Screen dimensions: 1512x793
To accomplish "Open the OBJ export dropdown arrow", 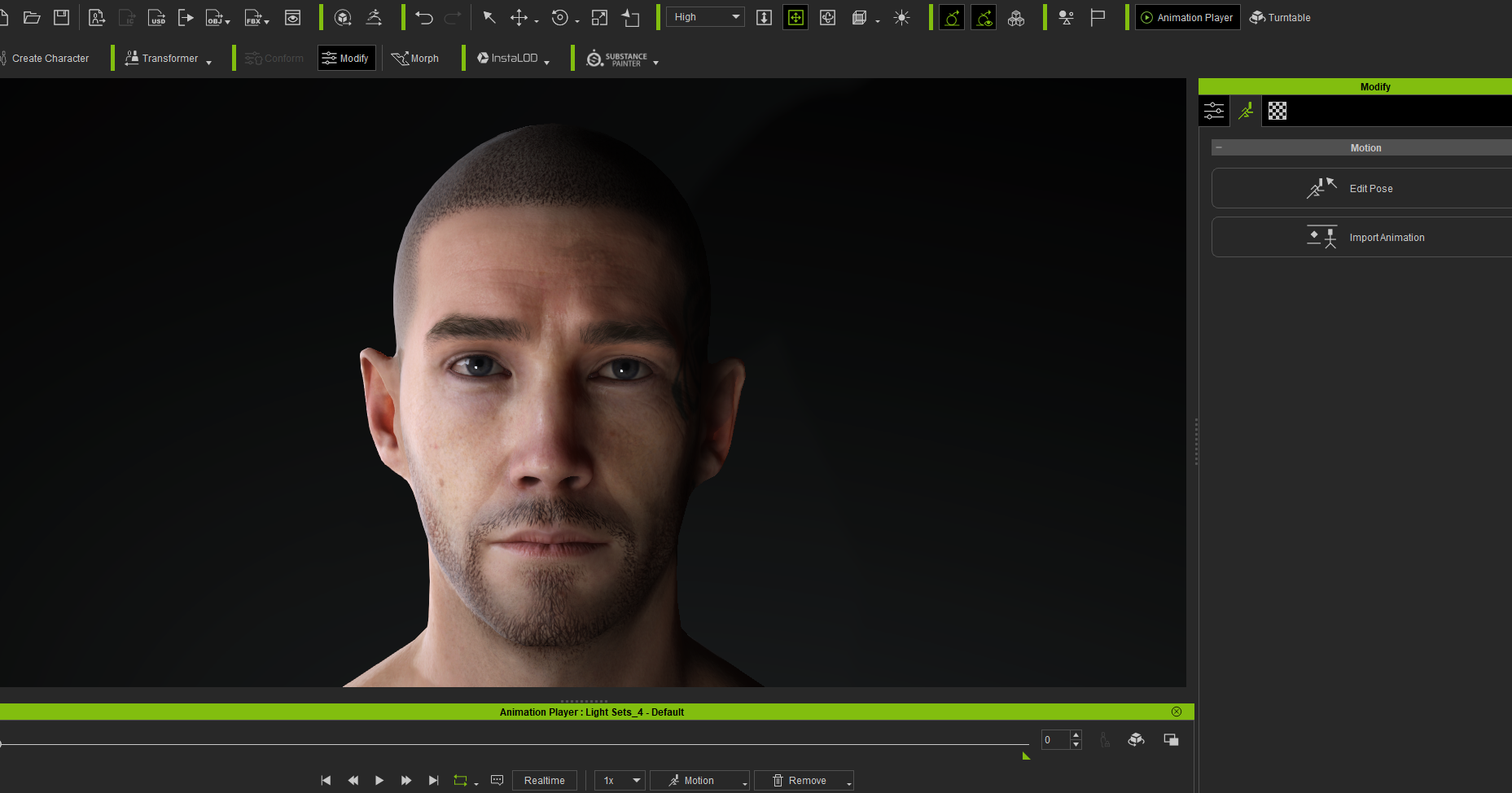I will point(228,22).
